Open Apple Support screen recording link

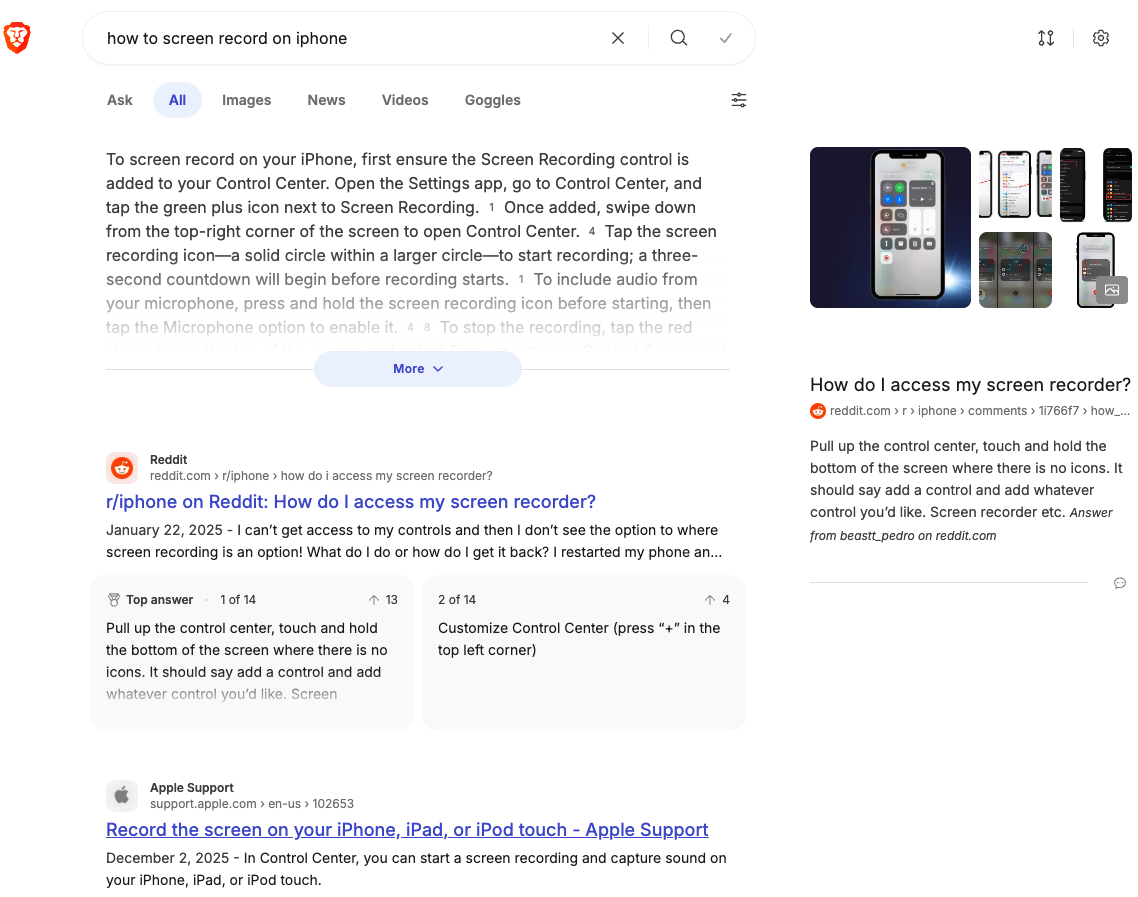[407, 830]
